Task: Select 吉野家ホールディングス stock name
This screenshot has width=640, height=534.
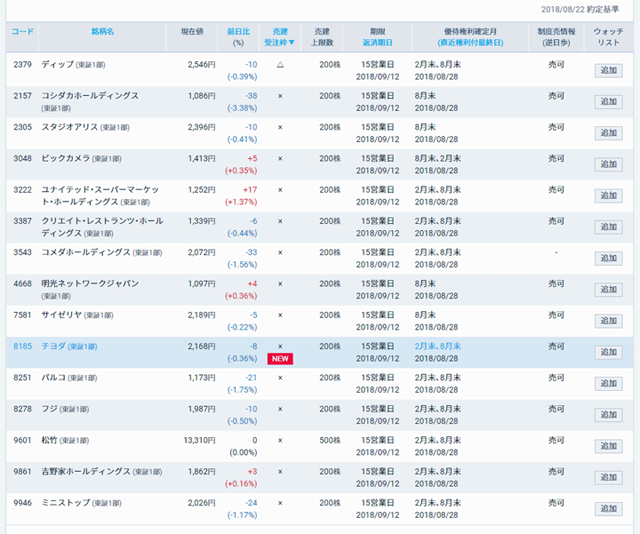Action: 86,472
